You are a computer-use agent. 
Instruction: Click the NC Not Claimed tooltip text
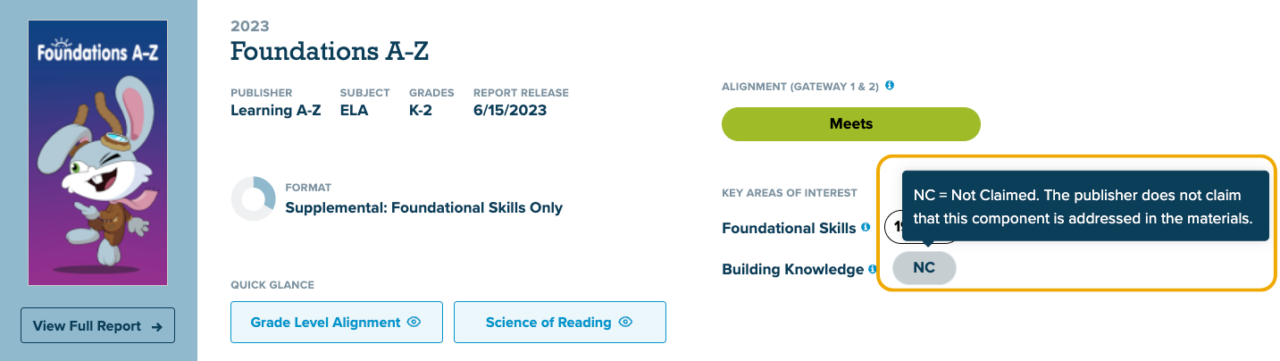pyautogui.click(x=1084, y=207)
